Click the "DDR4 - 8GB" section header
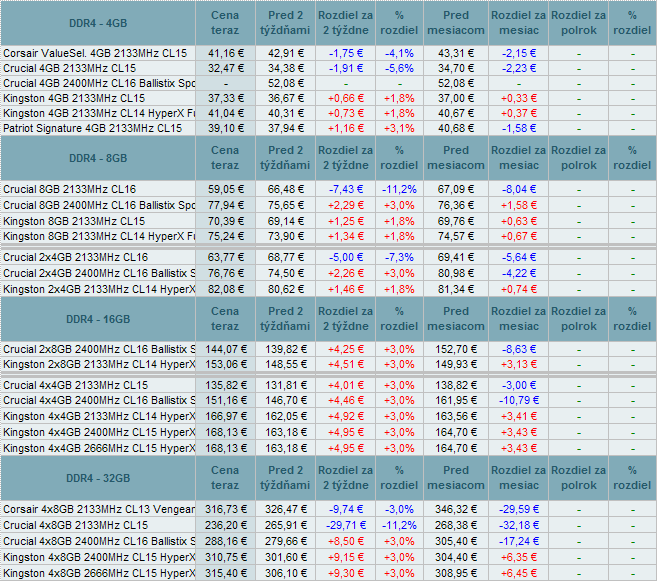Viewport: 657px width, 581px height. click(98, 158)
